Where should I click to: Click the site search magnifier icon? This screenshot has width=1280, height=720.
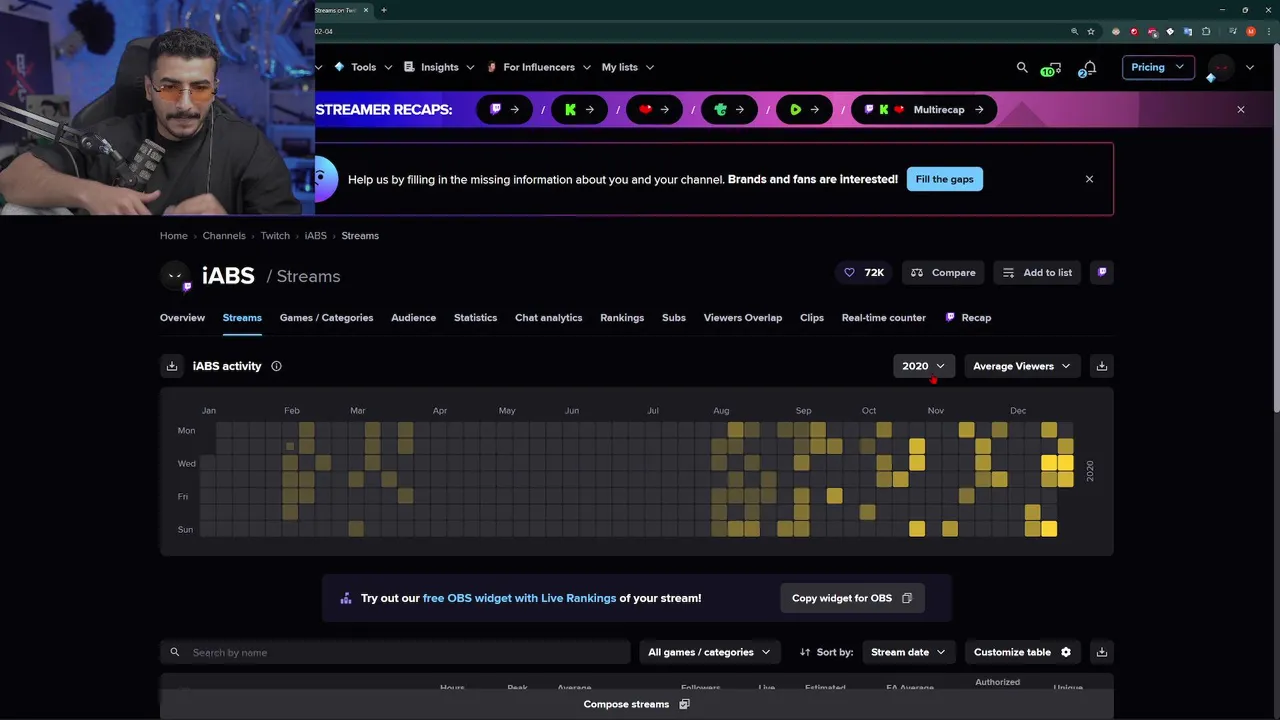pyautogui.click(x=1022, y=67)
